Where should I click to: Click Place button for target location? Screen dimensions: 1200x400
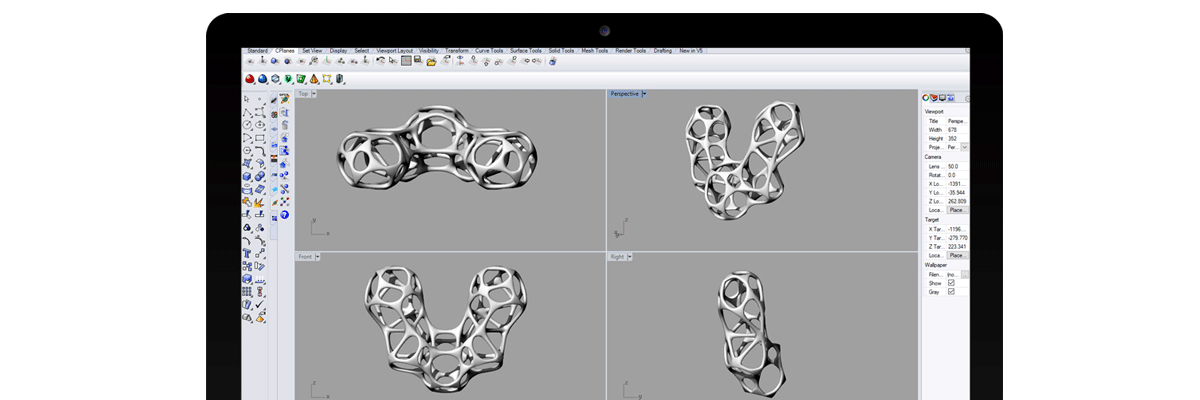pos(957,255)
